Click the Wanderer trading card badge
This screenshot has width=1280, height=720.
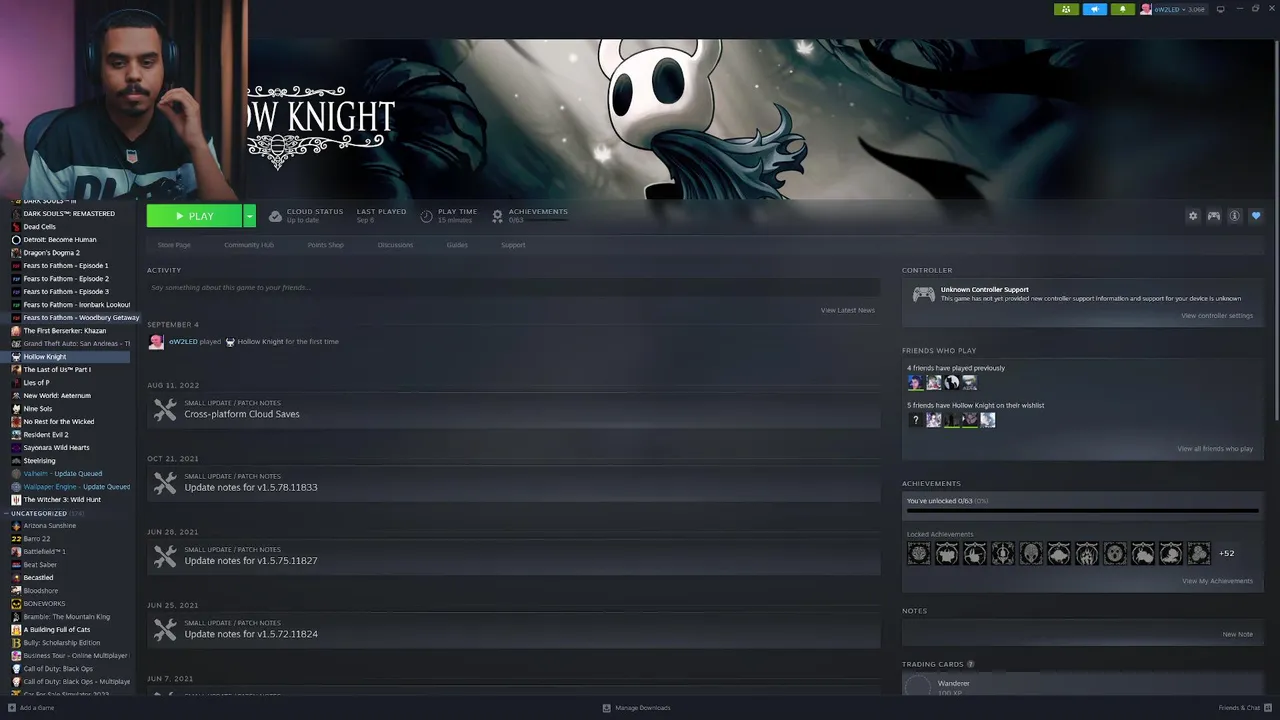click(x=918, y=686)
